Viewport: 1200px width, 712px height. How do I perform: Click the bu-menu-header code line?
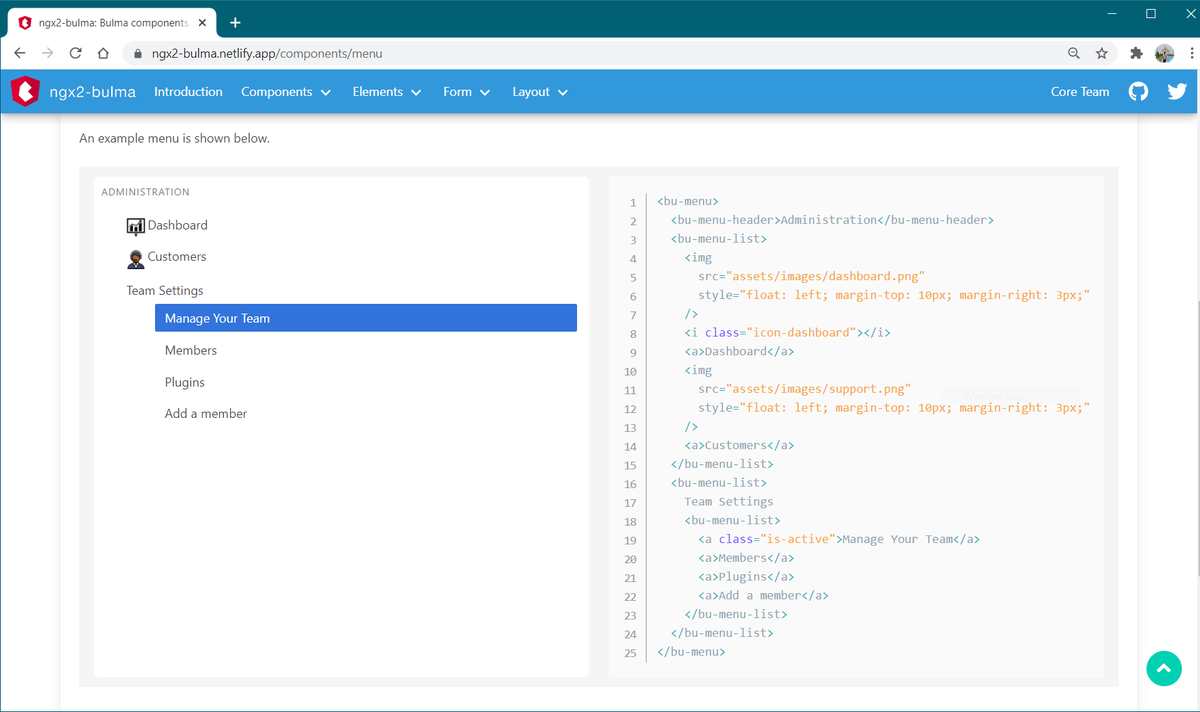pyautogui.click(x=832, y=220)
